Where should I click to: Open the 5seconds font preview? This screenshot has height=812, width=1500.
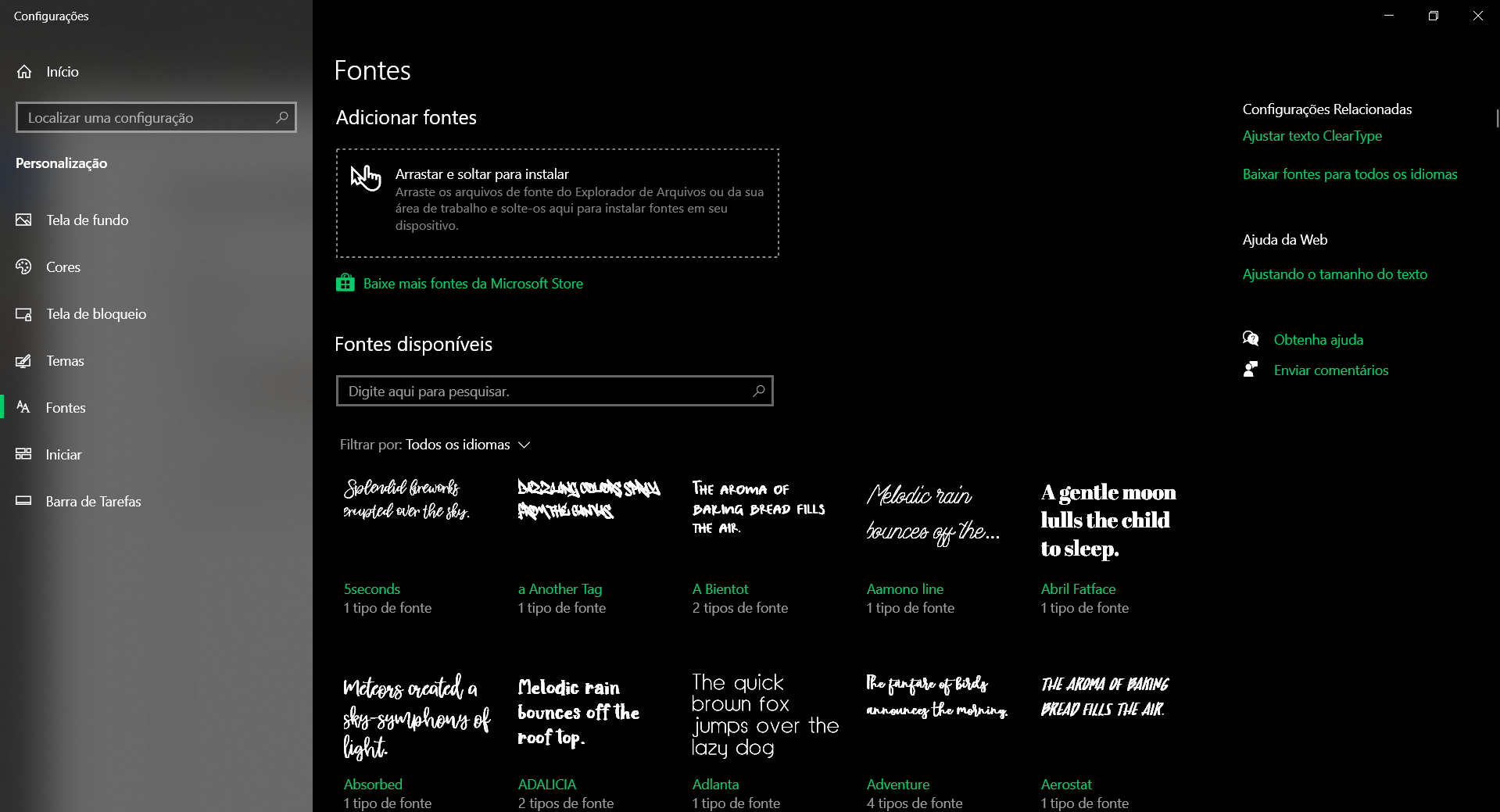[x=406, y=500]
